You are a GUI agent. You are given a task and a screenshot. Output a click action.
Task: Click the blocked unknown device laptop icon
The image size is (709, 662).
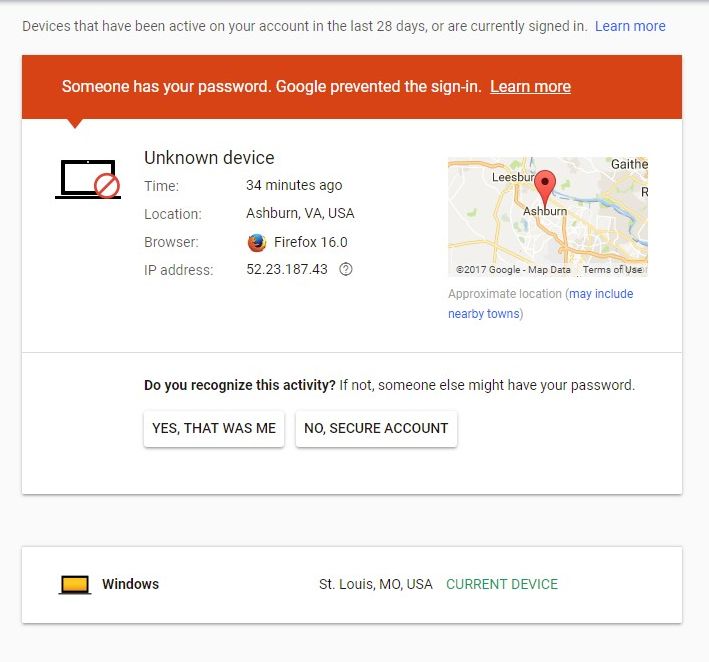pyautogui.click(x=88, y=179)
